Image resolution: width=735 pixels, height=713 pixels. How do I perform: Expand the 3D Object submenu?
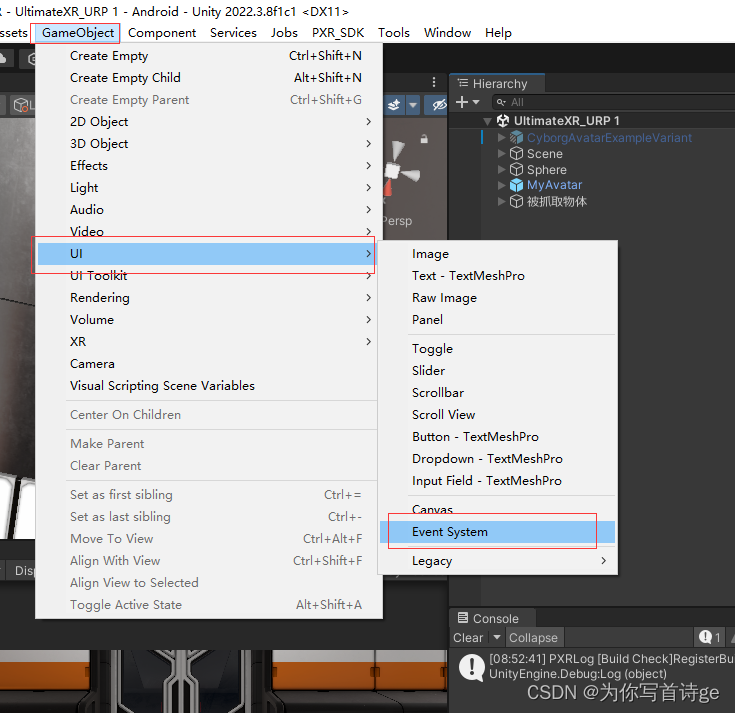tap(209, 144)
